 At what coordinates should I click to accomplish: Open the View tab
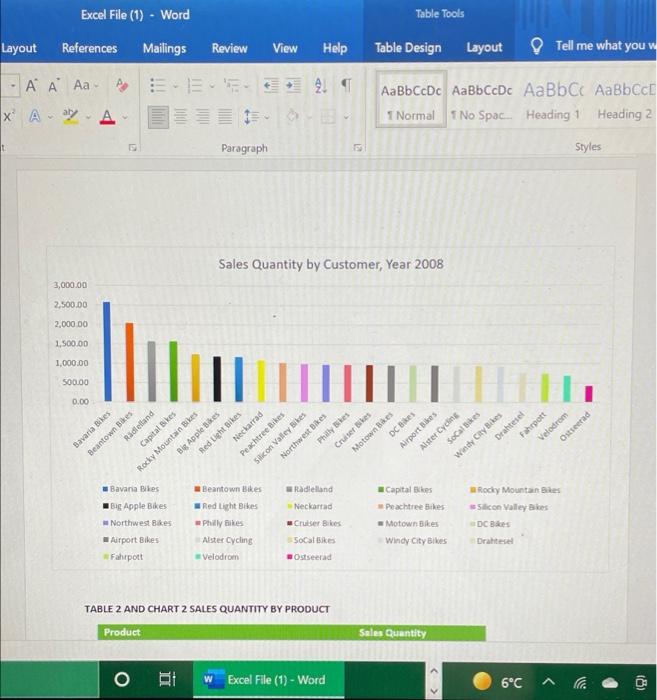tap(285, 48)
